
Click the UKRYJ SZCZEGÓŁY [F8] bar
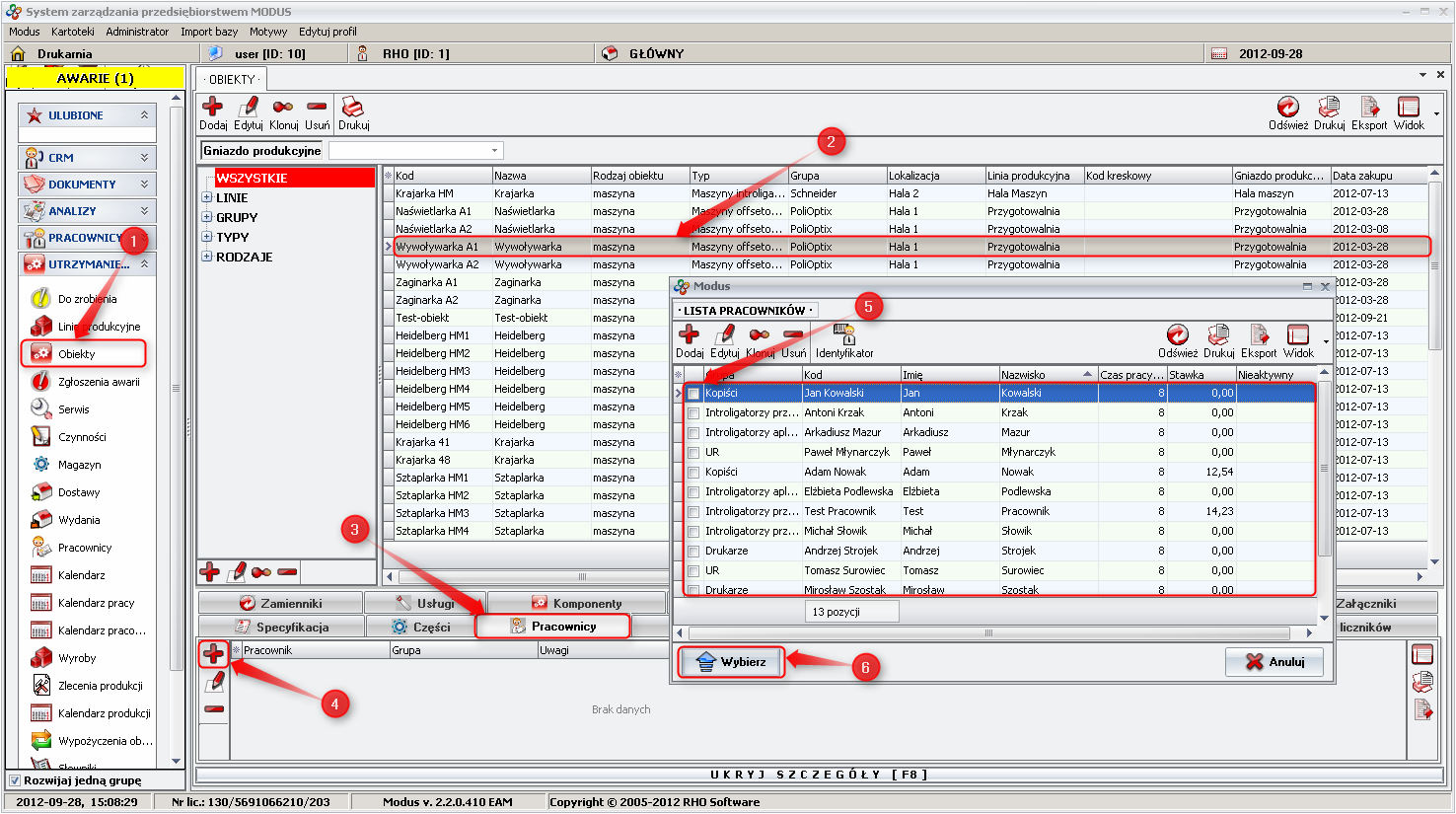(x=819, y=775)
